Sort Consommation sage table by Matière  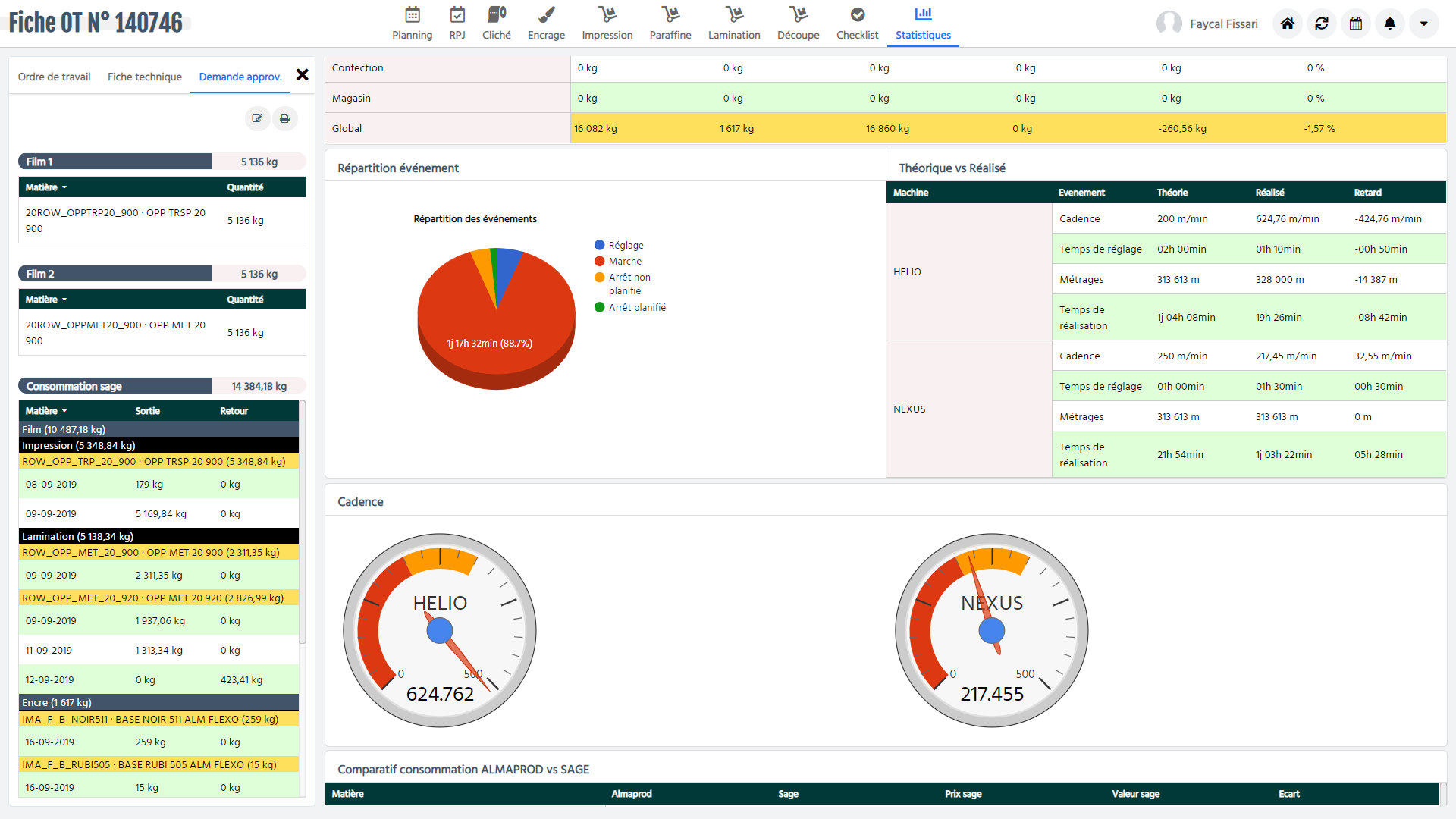tap(46, 411)
